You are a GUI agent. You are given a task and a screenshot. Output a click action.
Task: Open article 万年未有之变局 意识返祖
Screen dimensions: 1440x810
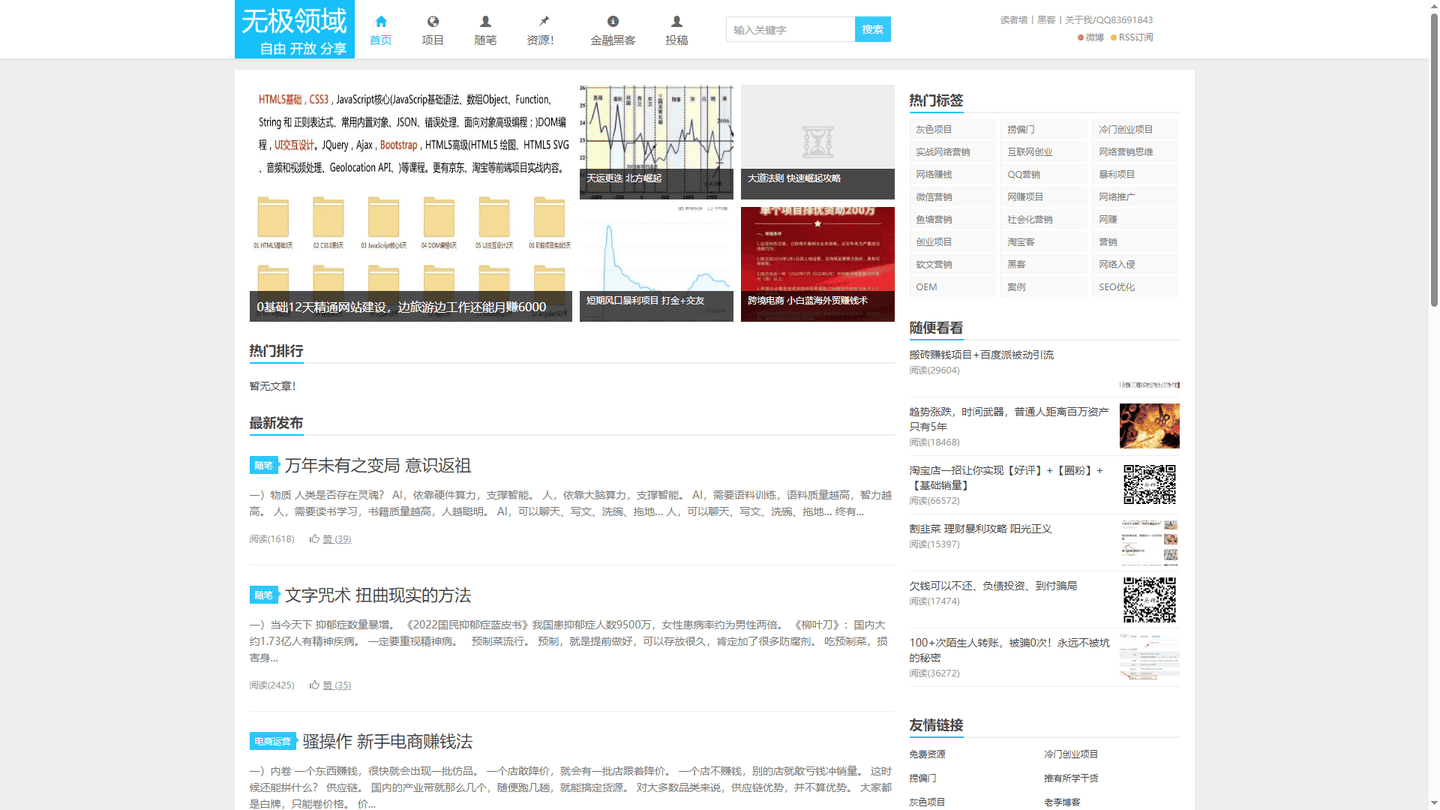(x=378, y=465)
